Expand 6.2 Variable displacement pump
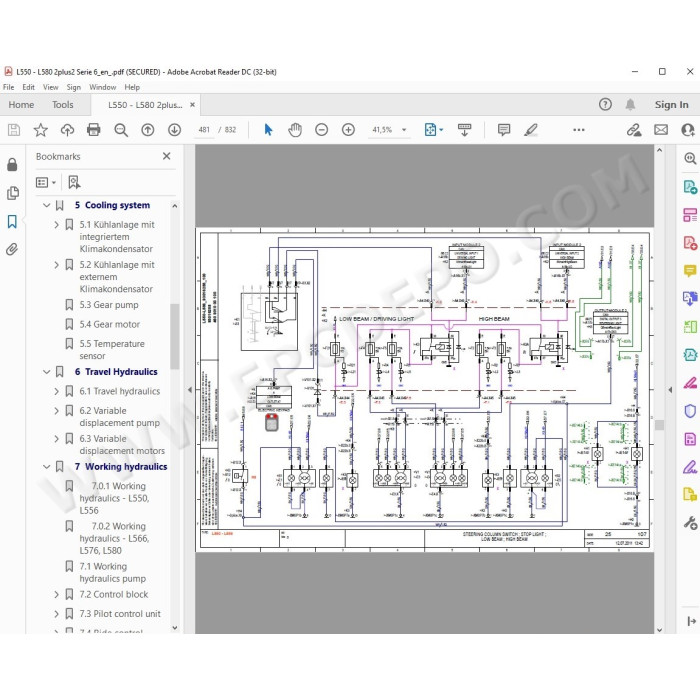Viewport: 700px width, 700px height. (x=56, y=411)
